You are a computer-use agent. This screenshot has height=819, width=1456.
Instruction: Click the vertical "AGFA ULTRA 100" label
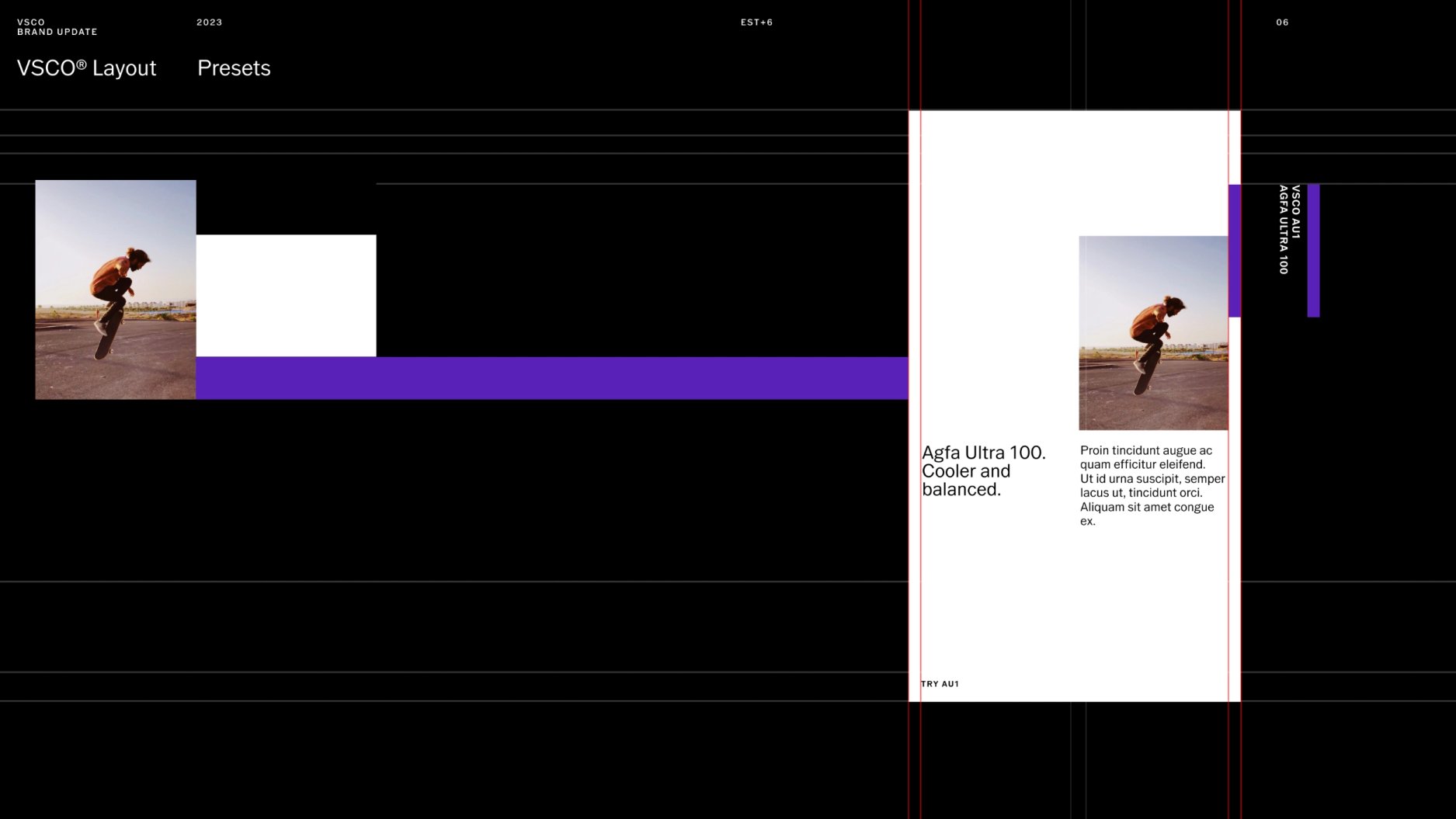click(x=1284, y=229)
